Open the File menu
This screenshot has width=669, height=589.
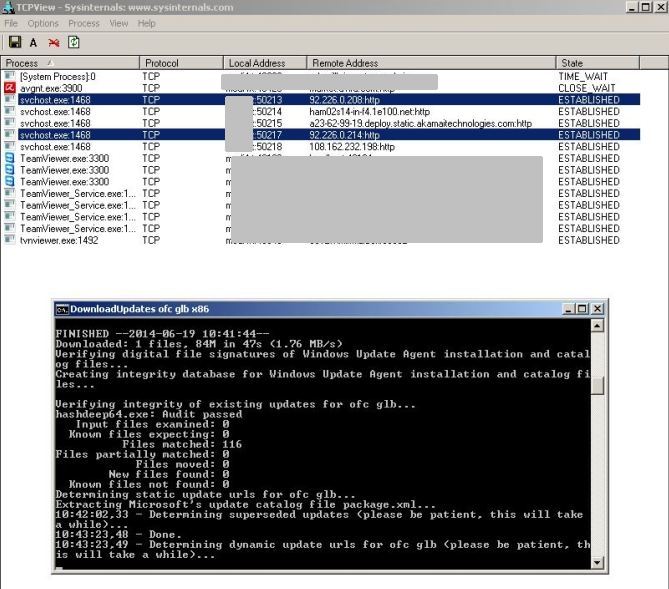coord(11,23)
